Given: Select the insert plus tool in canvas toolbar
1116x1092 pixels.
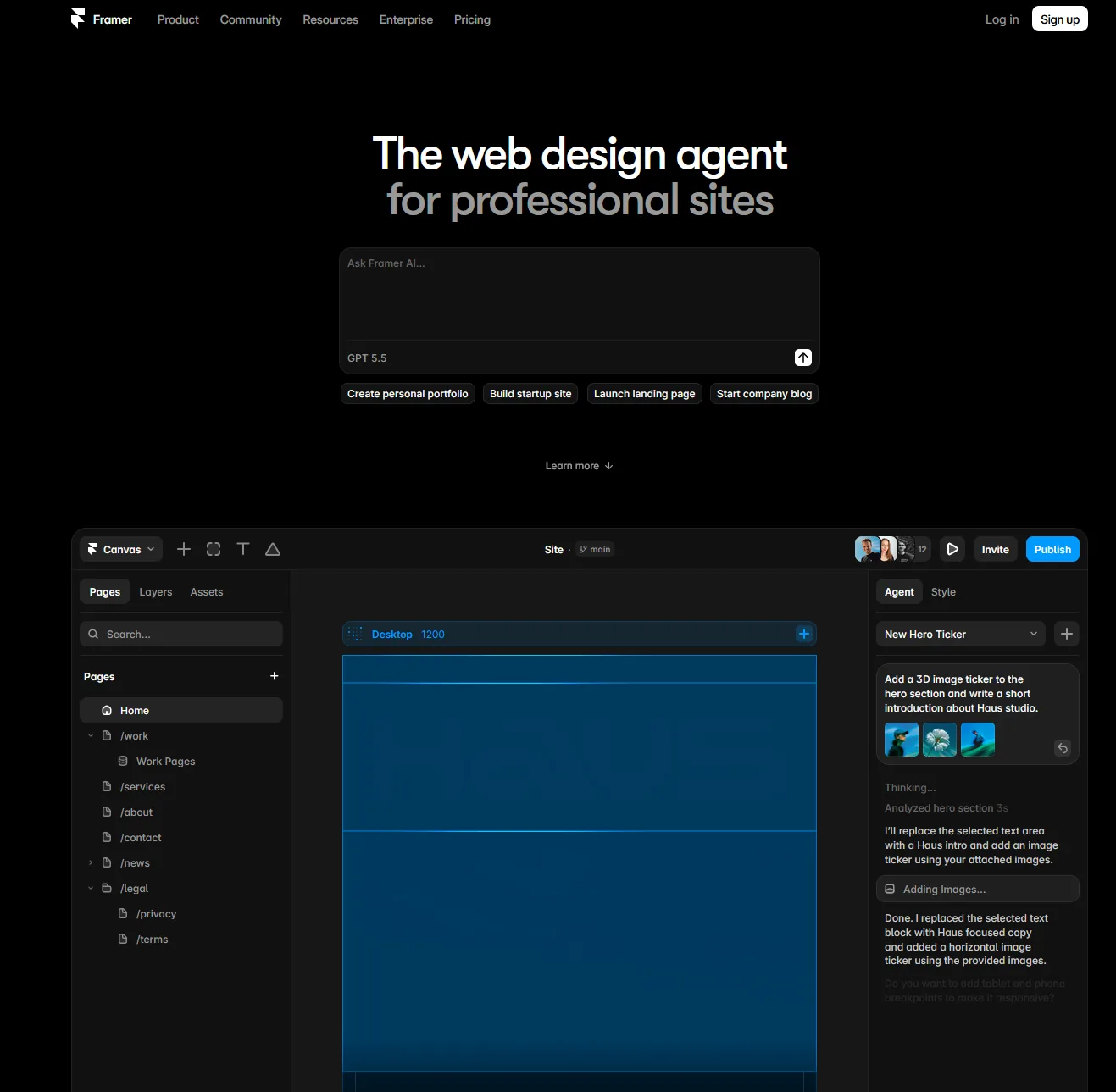Looking at the screenshot, I should (x=184, y=549).
